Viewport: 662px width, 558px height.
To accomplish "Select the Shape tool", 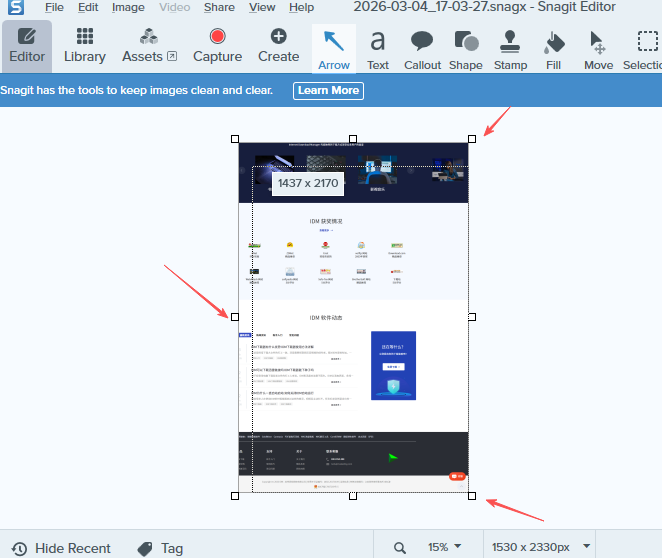I will coord(466,49).
